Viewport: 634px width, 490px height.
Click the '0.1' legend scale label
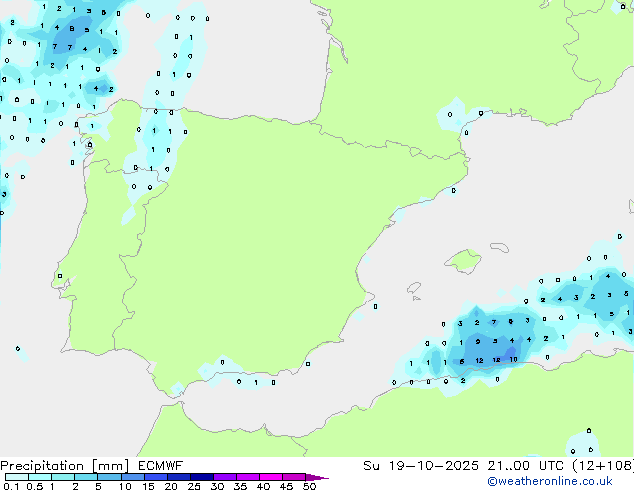point(11,486)
